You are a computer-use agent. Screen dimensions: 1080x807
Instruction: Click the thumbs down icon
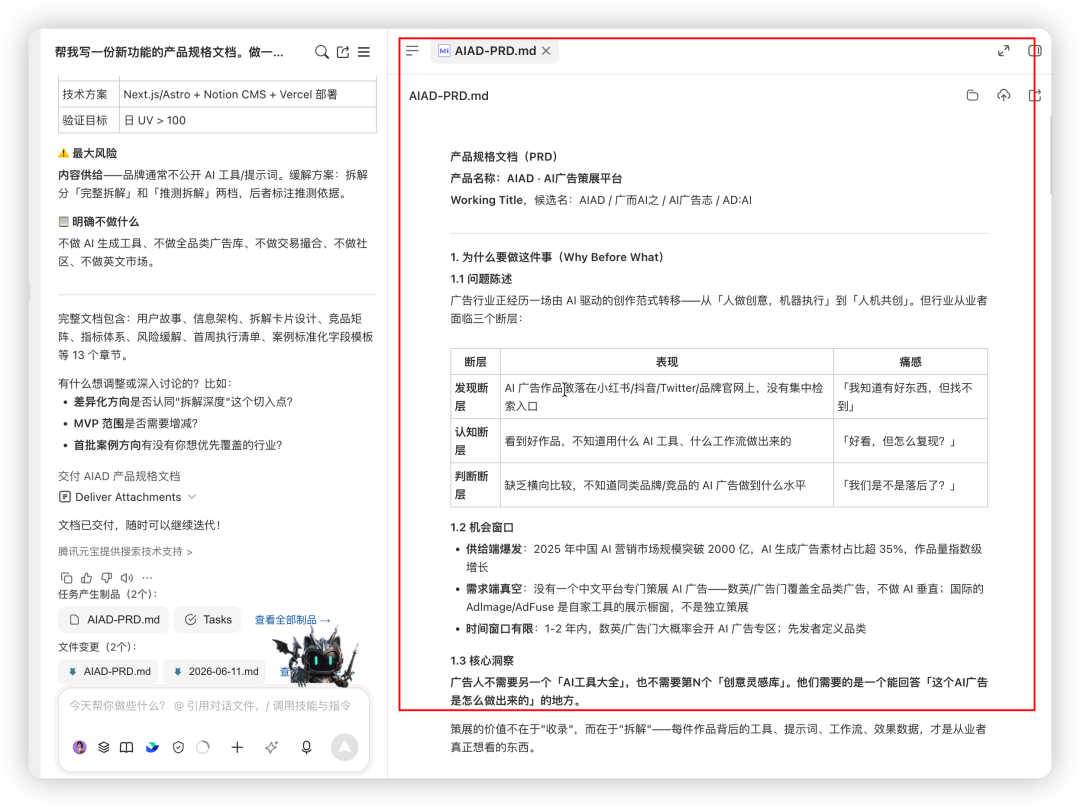pos(107,578)
